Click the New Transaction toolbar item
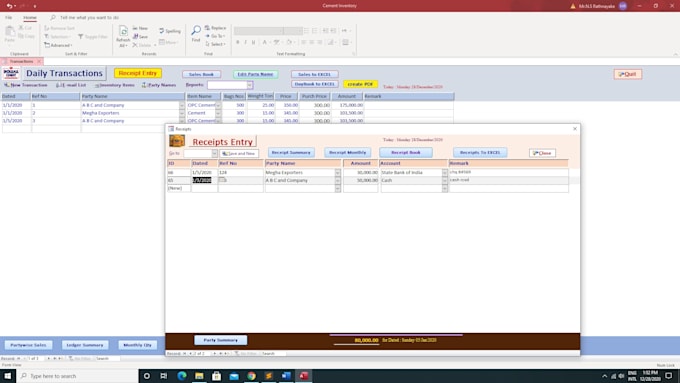The width and height of the screenshot is (680, 383). (x=26, y=85)
